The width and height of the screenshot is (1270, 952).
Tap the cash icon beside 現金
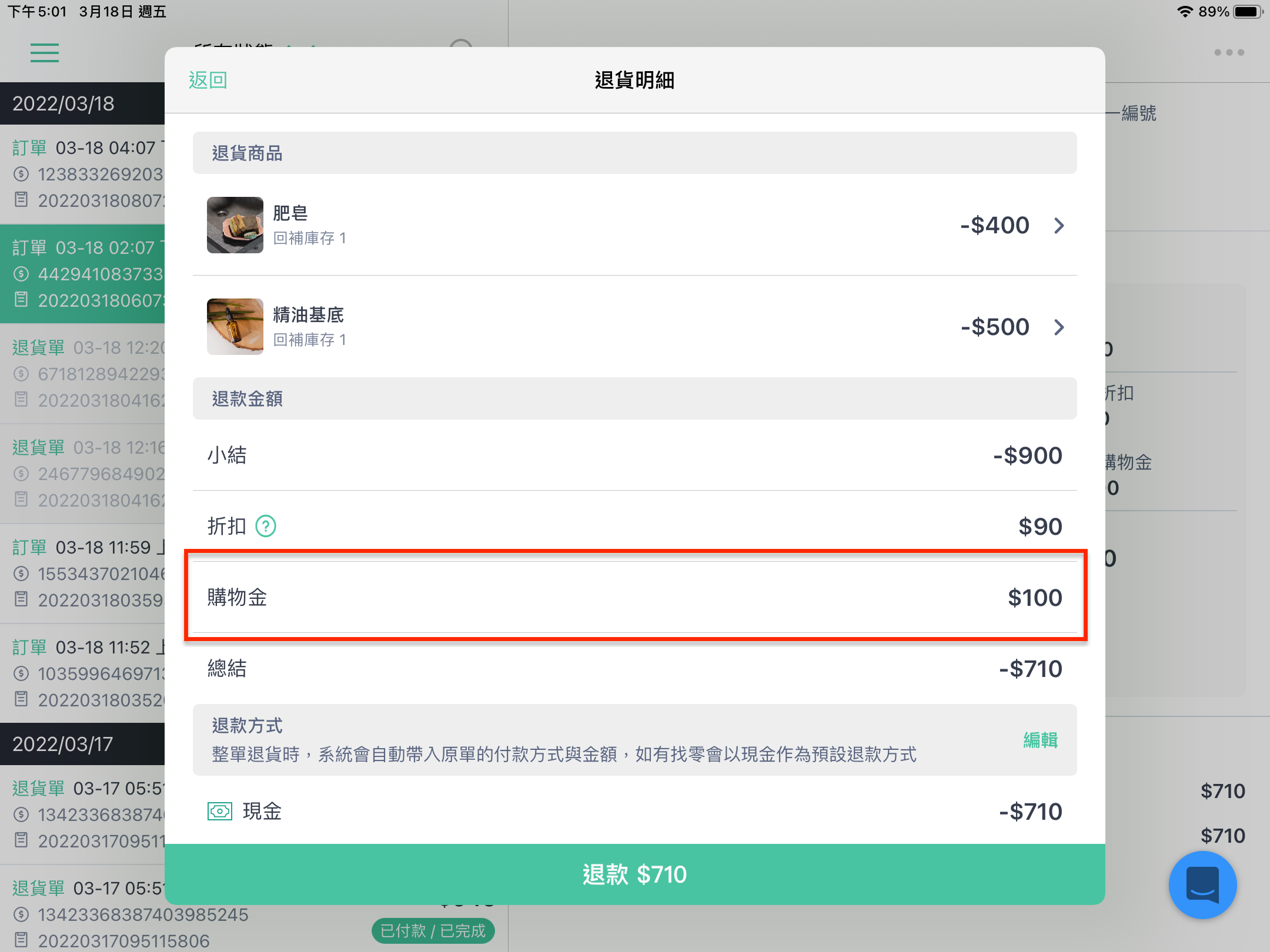click(x=220, y=812)
